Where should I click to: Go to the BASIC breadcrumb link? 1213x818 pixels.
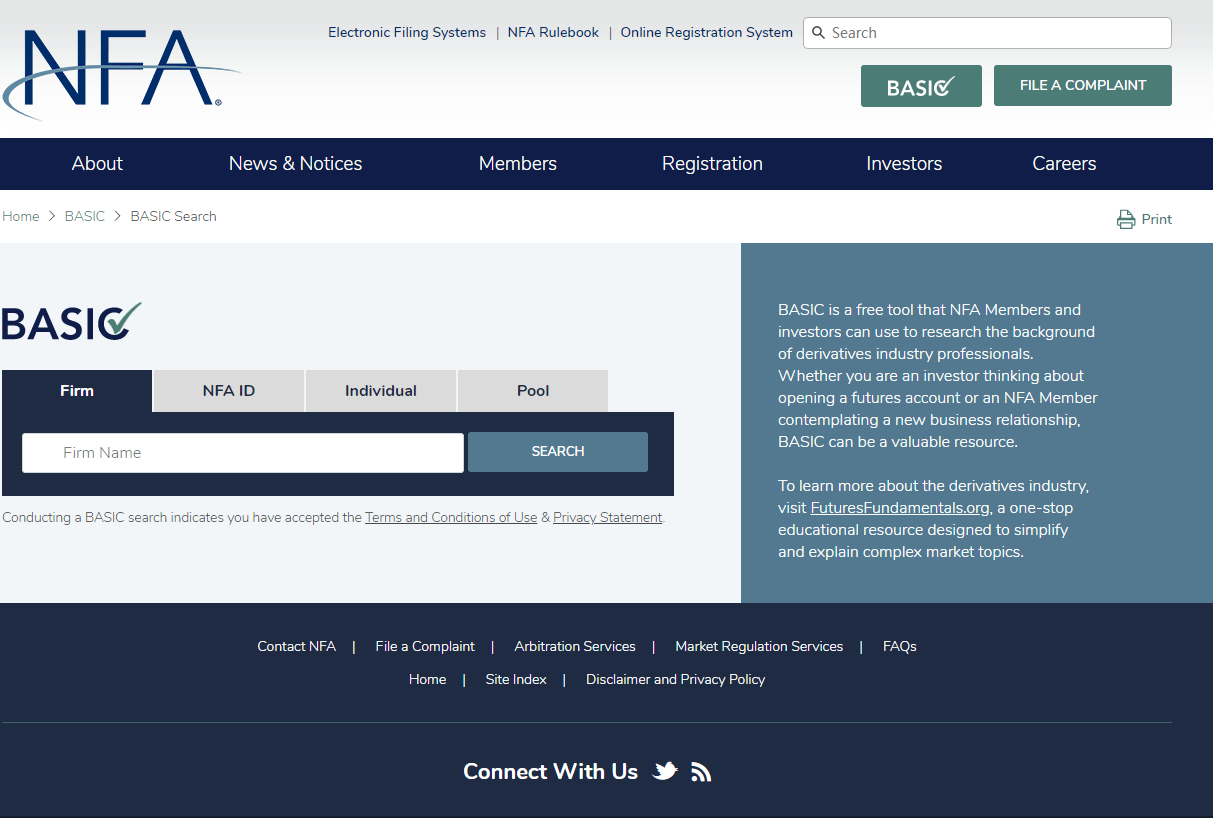pos(85,216)
